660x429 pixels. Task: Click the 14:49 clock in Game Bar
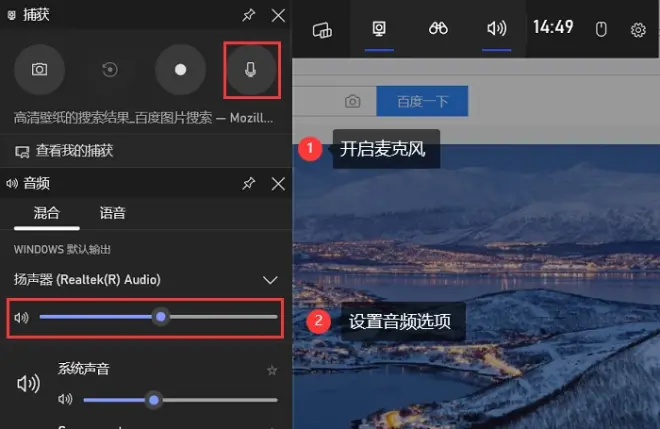tap(553, 27)
